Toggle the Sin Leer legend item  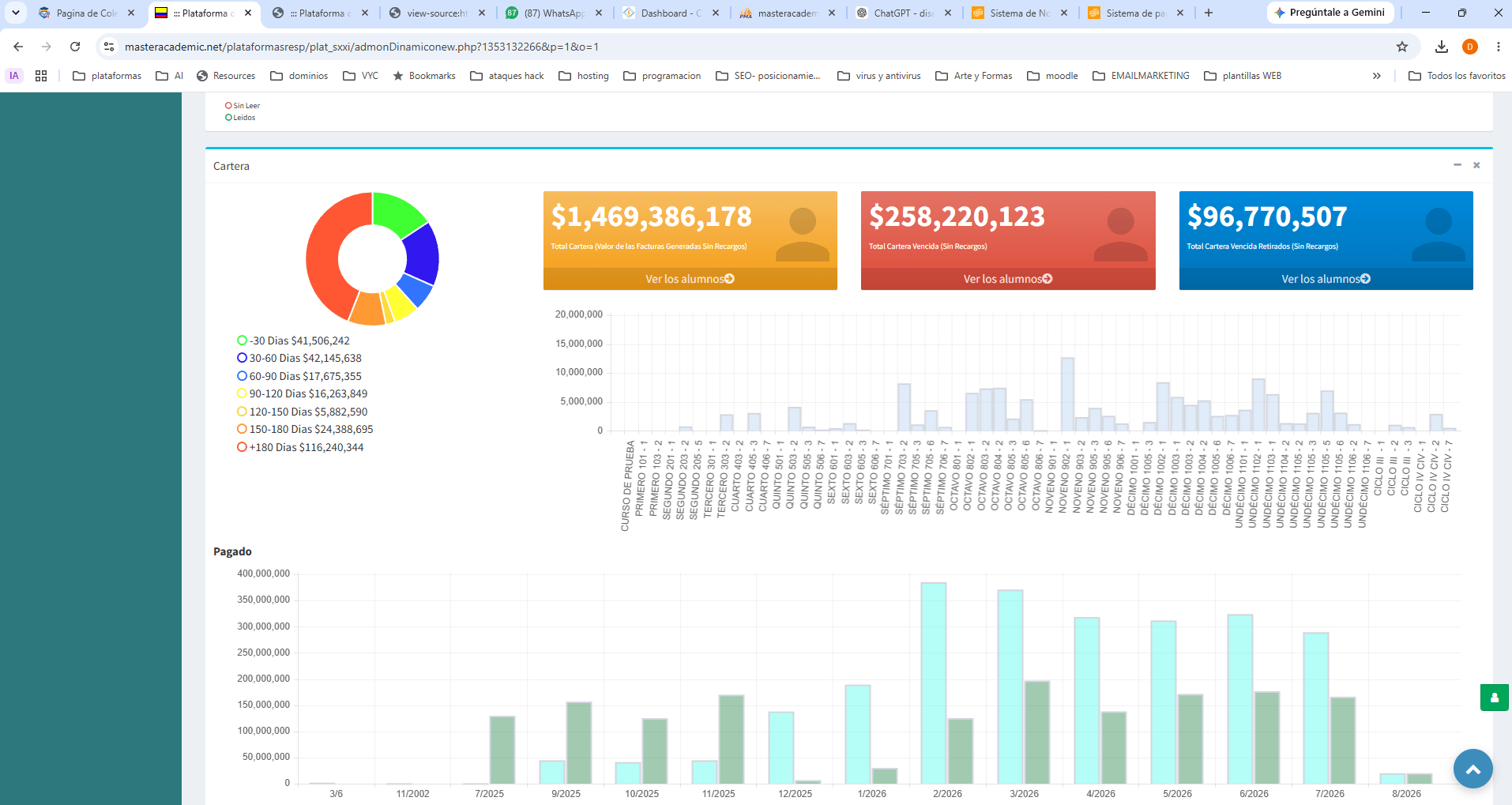click(243, 105)
